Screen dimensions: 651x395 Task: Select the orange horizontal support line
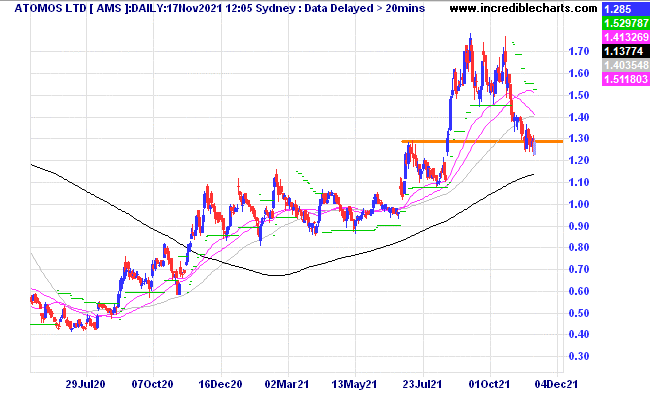click(x=482, y=142)
